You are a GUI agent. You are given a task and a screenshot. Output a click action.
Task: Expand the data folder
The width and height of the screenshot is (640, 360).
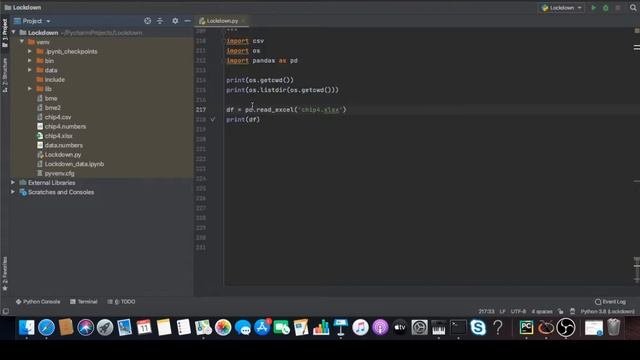pos(30,70)
